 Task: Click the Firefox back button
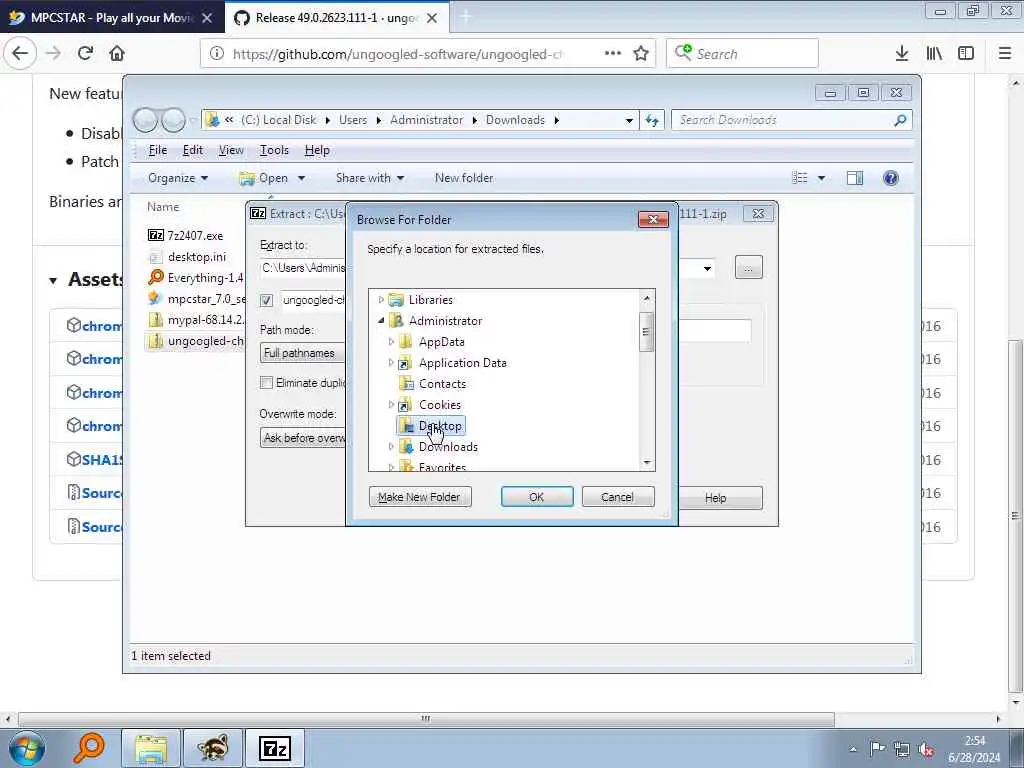(x=20, y=53)
